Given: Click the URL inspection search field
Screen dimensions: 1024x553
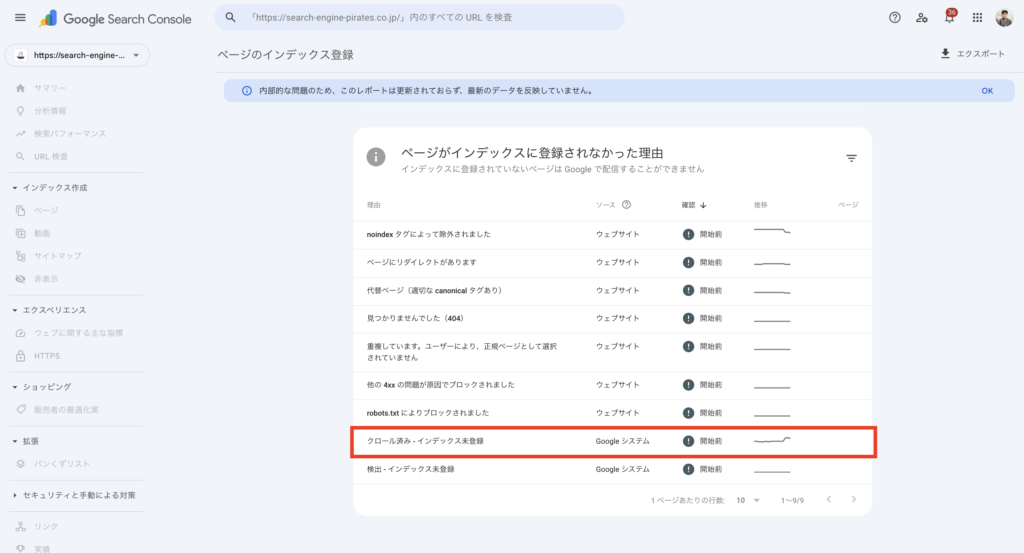Looking at the screenshot, I should coord(420,18).
